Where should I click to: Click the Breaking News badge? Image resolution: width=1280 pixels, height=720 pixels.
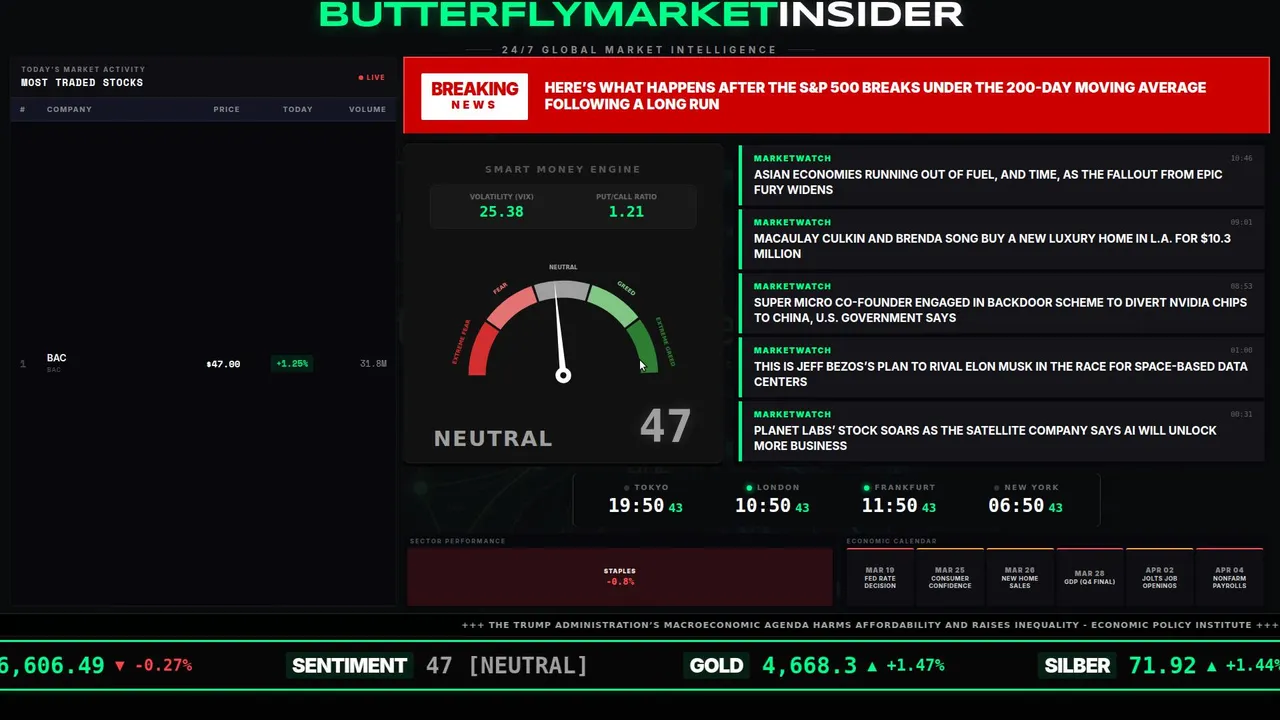474,96
